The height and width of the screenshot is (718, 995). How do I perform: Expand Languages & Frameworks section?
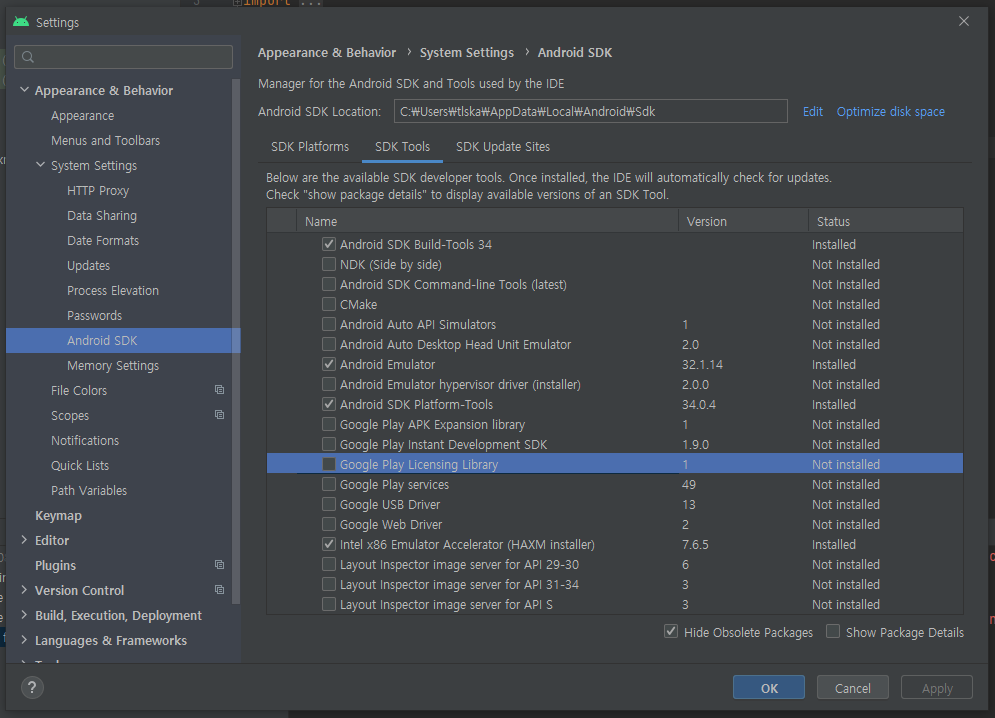[24, 640]
